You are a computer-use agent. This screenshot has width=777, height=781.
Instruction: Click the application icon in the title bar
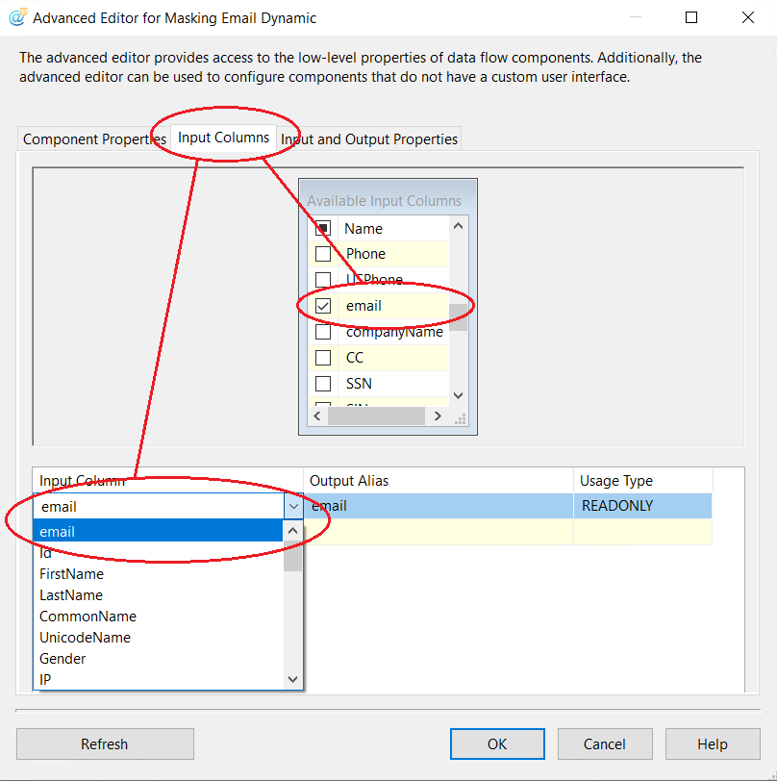tap(17, 18)
